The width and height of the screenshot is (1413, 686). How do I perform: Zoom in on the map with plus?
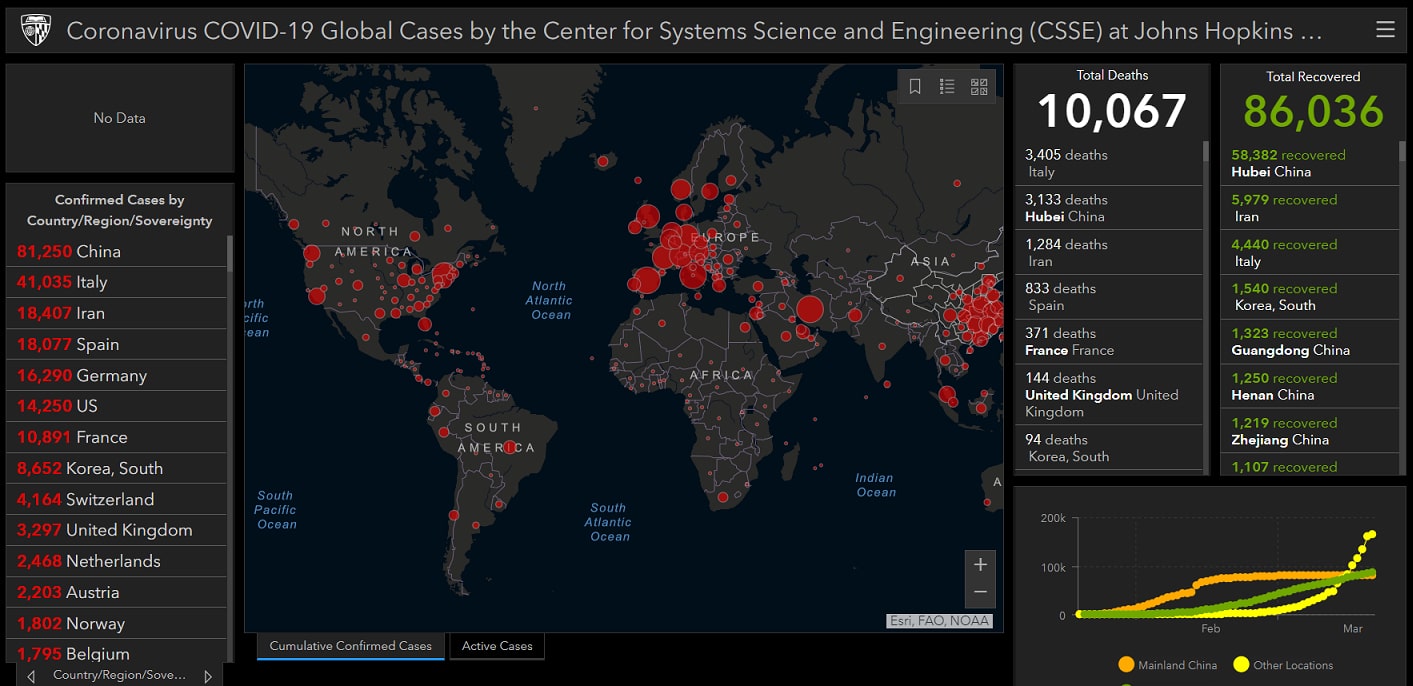pyautogui.click(x=980, y=564)
